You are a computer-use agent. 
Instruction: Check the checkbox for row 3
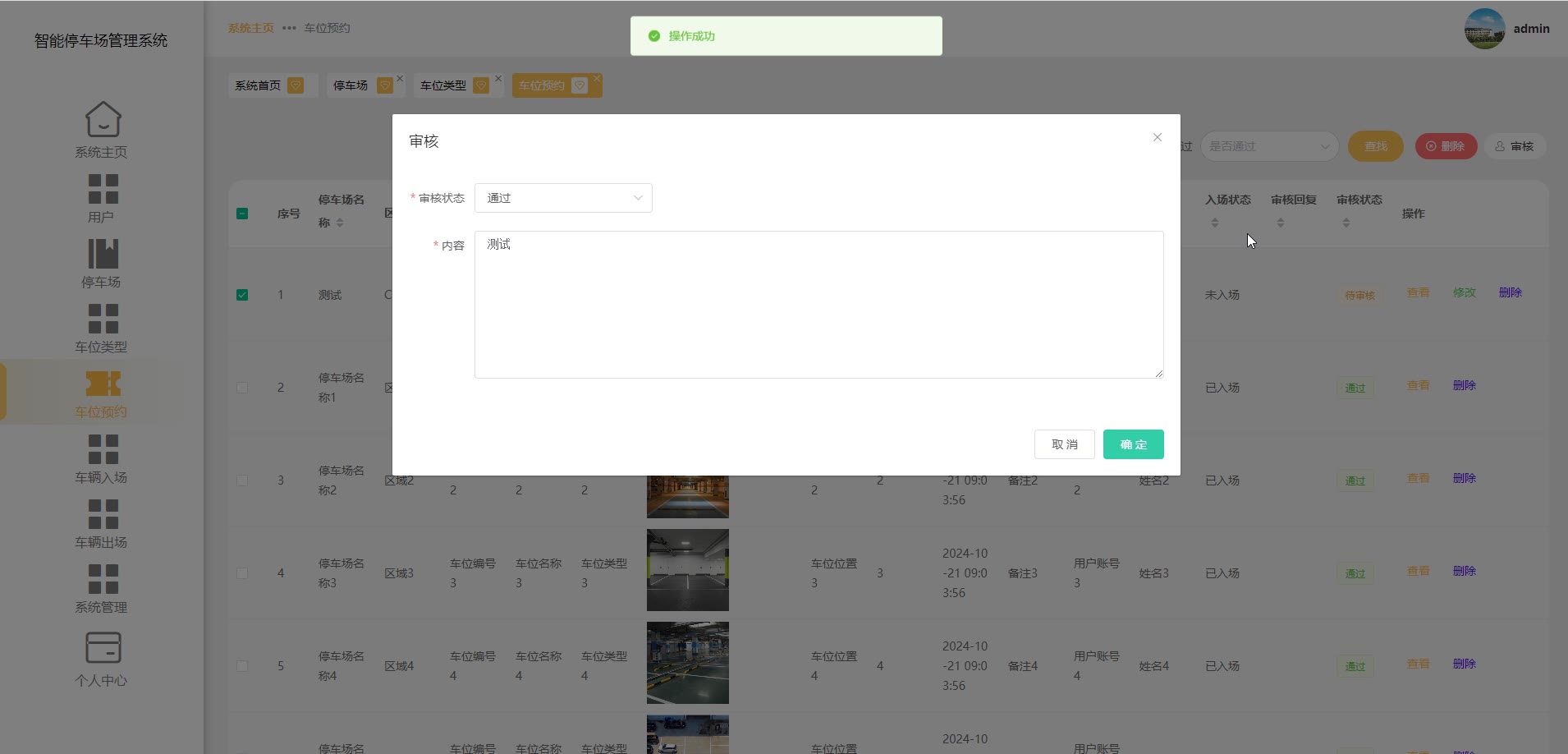coord(242,480)
